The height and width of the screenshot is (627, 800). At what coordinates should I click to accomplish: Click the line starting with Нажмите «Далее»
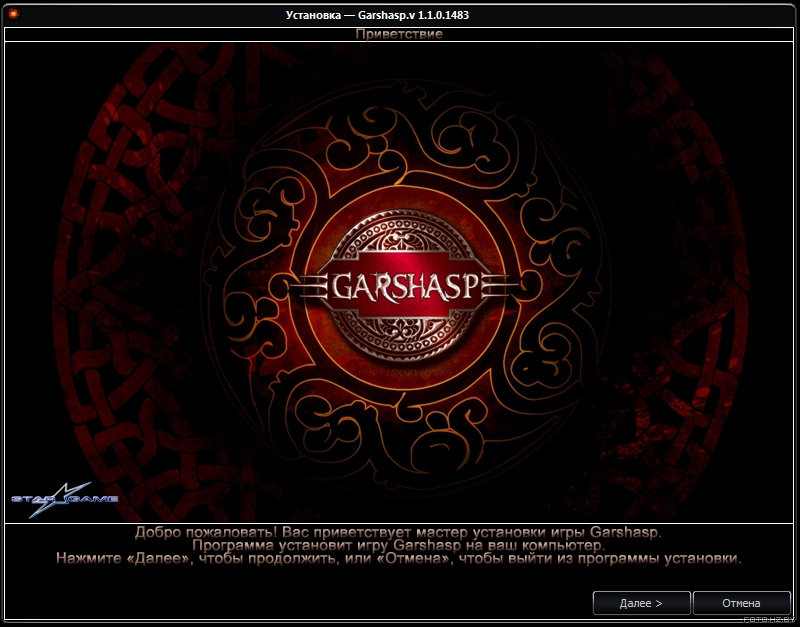click(x=399, y=558)
